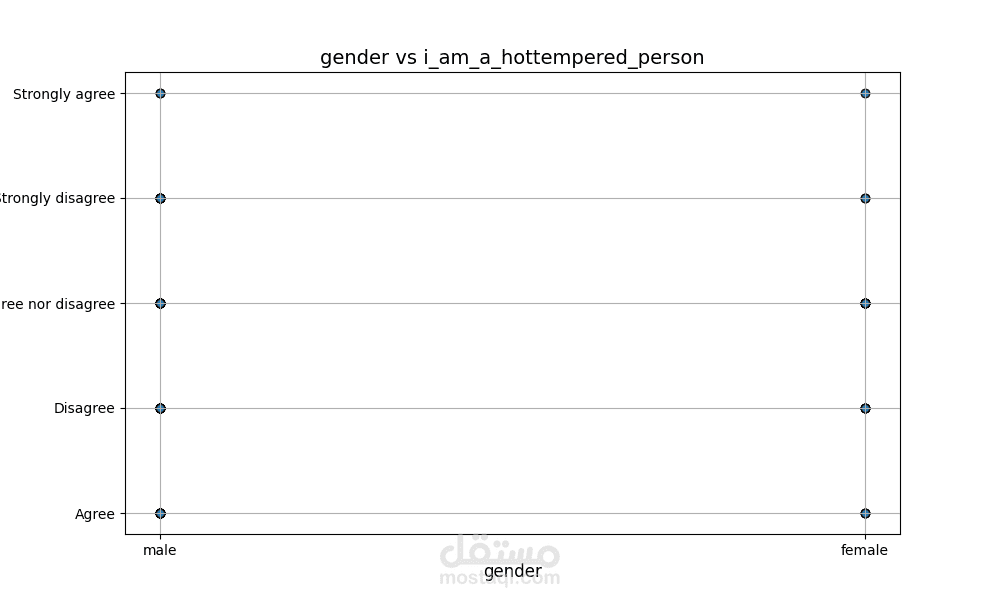This screenshot has height=600, width=1000.
Task: Click the male x-axis tick label
Action: click(x=159, y=550)
